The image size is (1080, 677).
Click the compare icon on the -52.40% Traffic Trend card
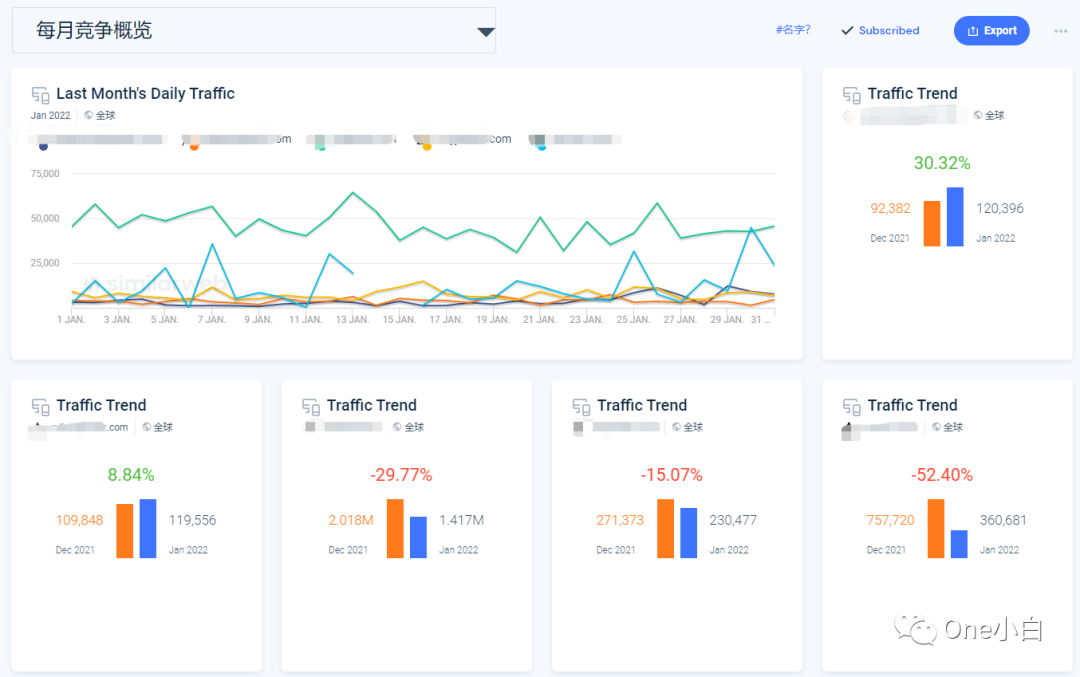(x=850, y=406)
